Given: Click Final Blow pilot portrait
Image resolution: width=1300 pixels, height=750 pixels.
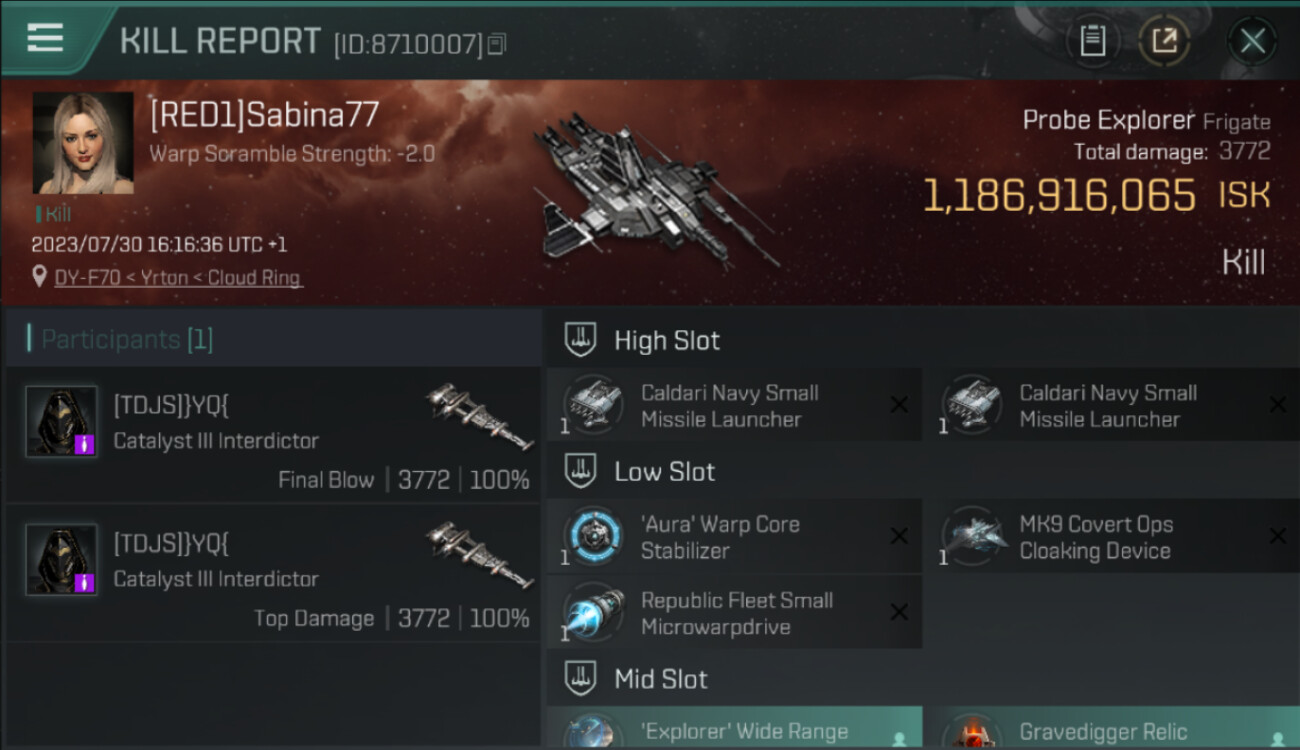Looking at the screenshot, I should [x=61, y=421].
